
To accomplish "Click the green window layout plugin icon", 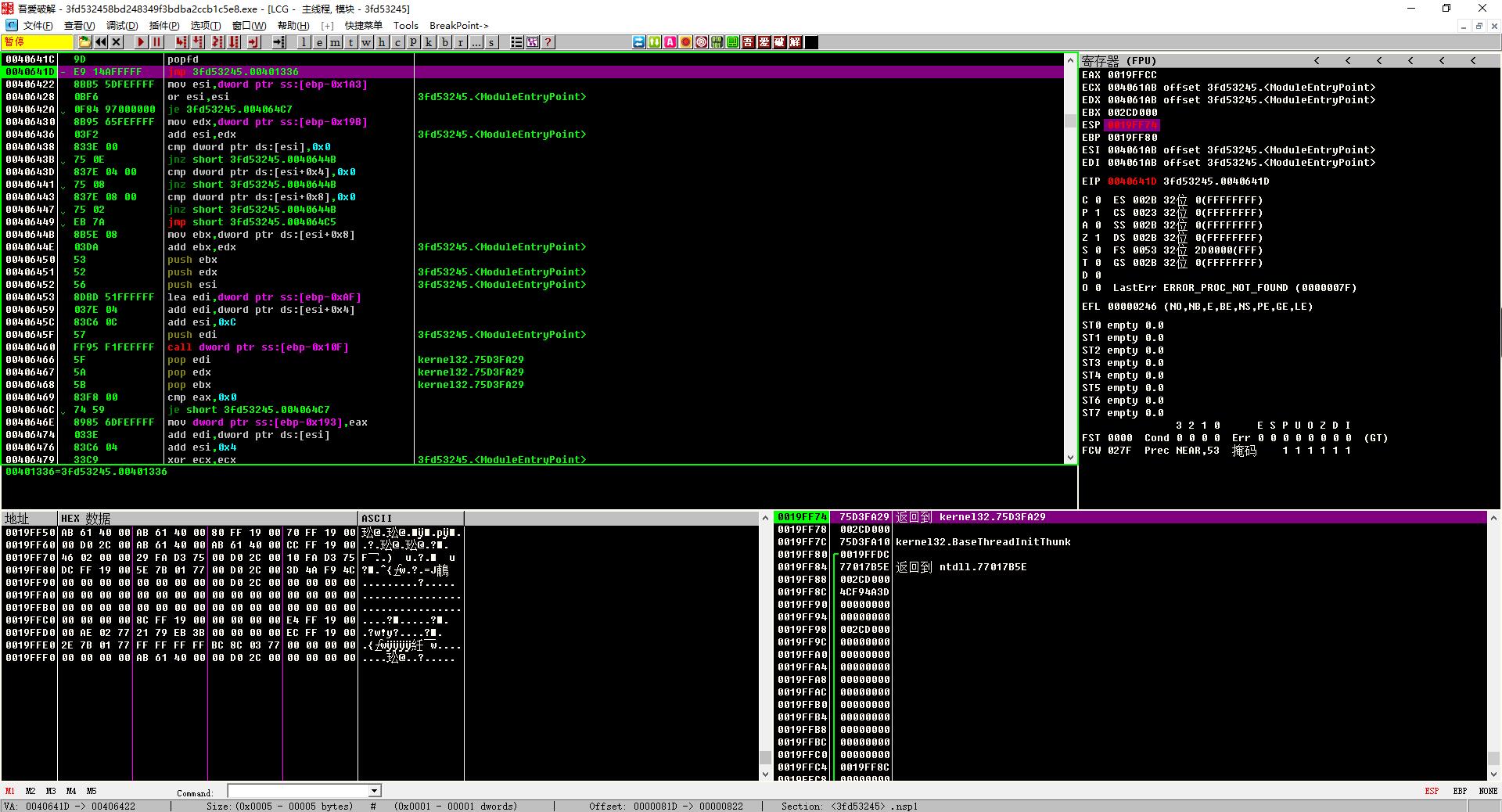I will point(732,42).
